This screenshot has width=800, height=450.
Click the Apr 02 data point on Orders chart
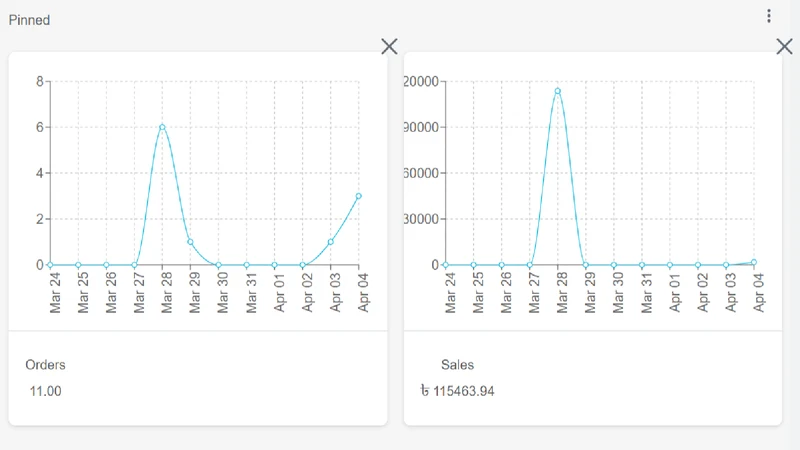pyautogui.click(x=303, y=265)
